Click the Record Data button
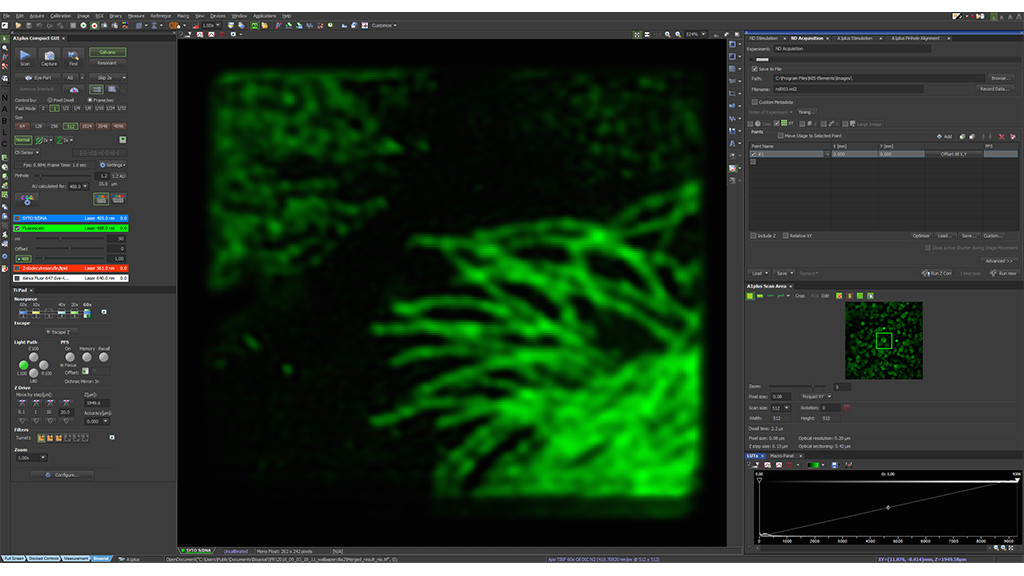The image size is (1024, 576). 993,89
